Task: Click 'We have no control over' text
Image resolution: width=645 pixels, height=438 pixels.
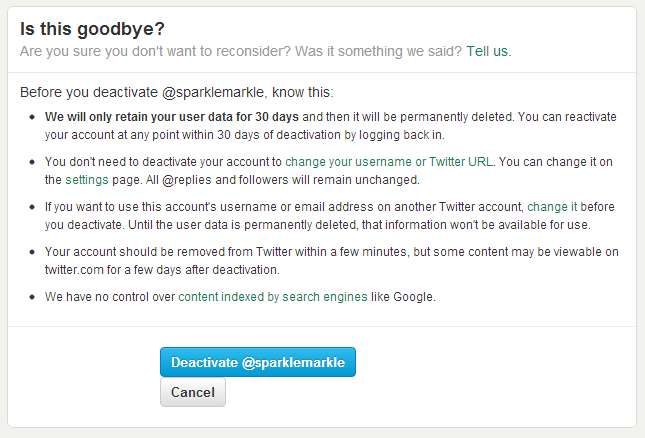Action: click(x=110, y=297)
